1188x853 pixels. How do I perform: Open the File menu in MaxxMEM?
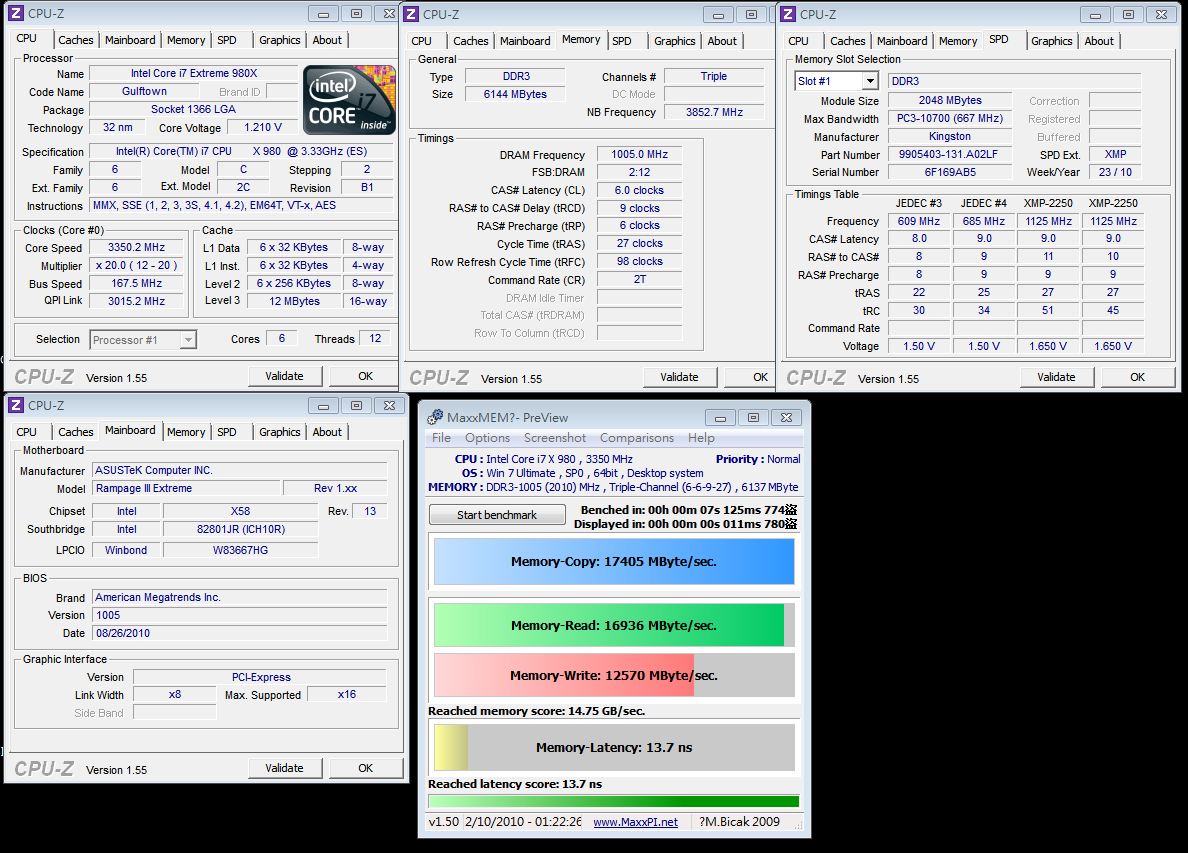coord(441,438)
